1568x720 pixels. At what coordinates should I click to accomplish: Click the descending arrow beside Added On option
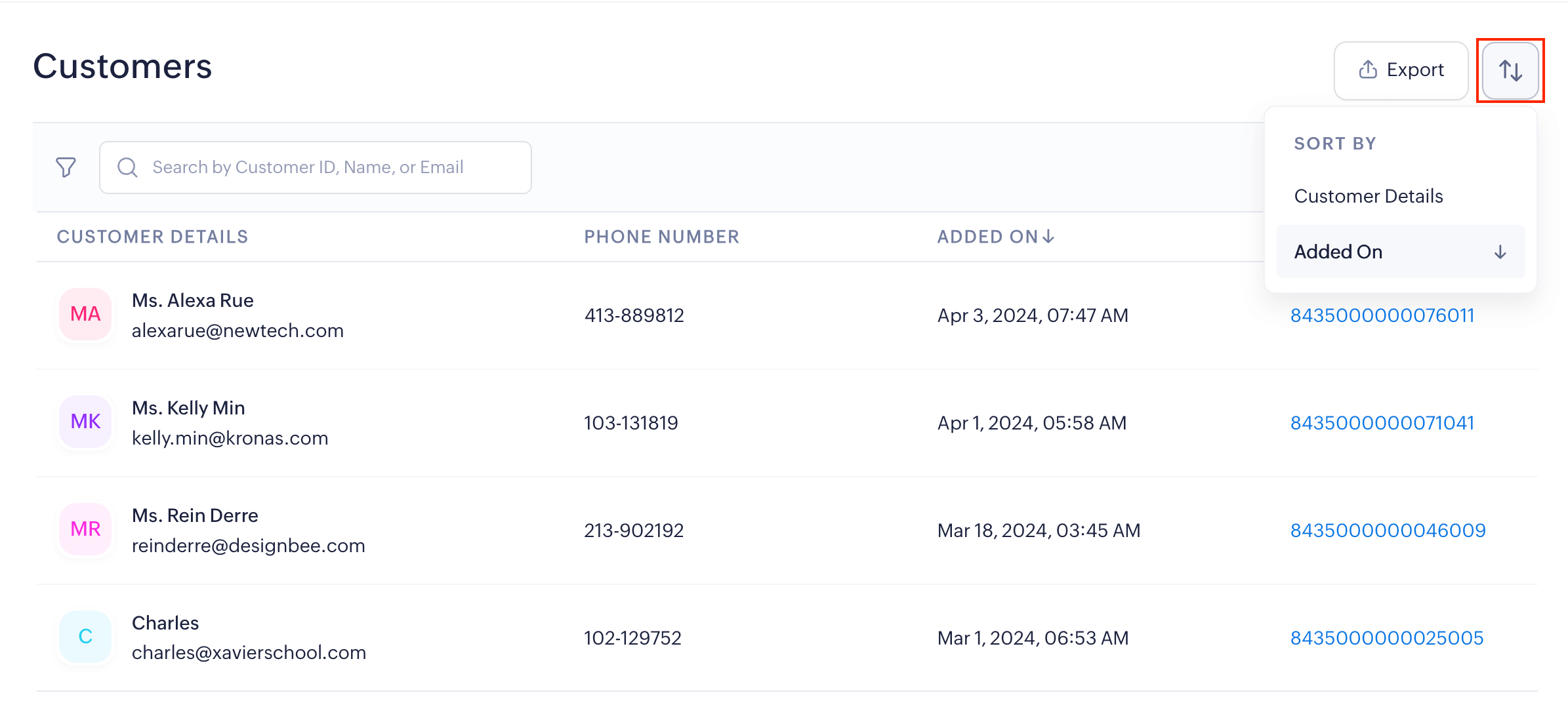pyautogui.click(x=1500, y=252)
